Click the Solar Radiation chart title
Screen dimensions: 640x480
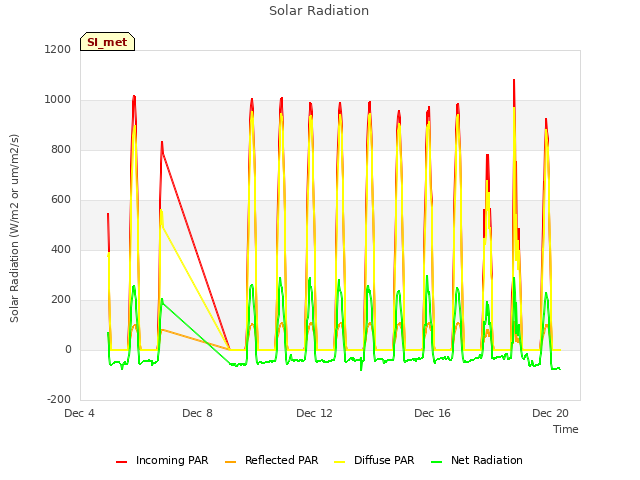pyautogui.click(x=319, y=11)
